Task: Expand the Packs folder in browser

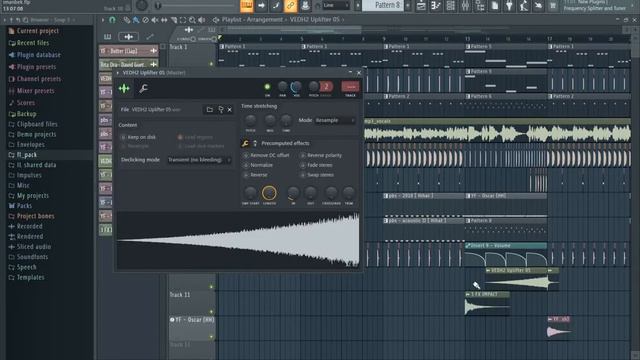Action: click(x=24, y=206)
